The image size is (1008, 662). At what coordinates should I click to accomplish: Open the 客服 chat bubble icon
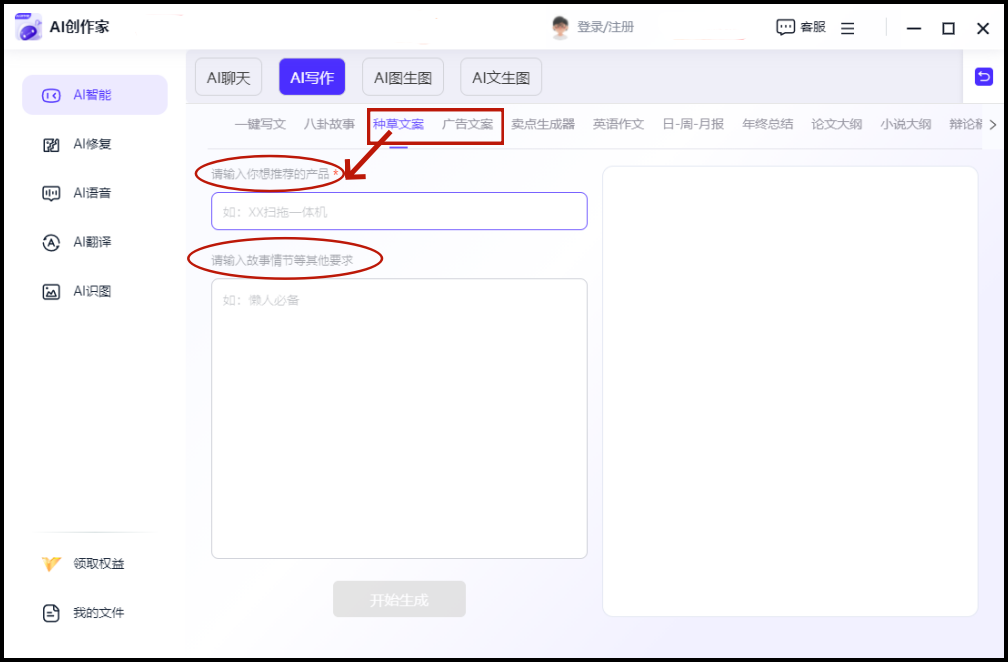coord(785,27)
